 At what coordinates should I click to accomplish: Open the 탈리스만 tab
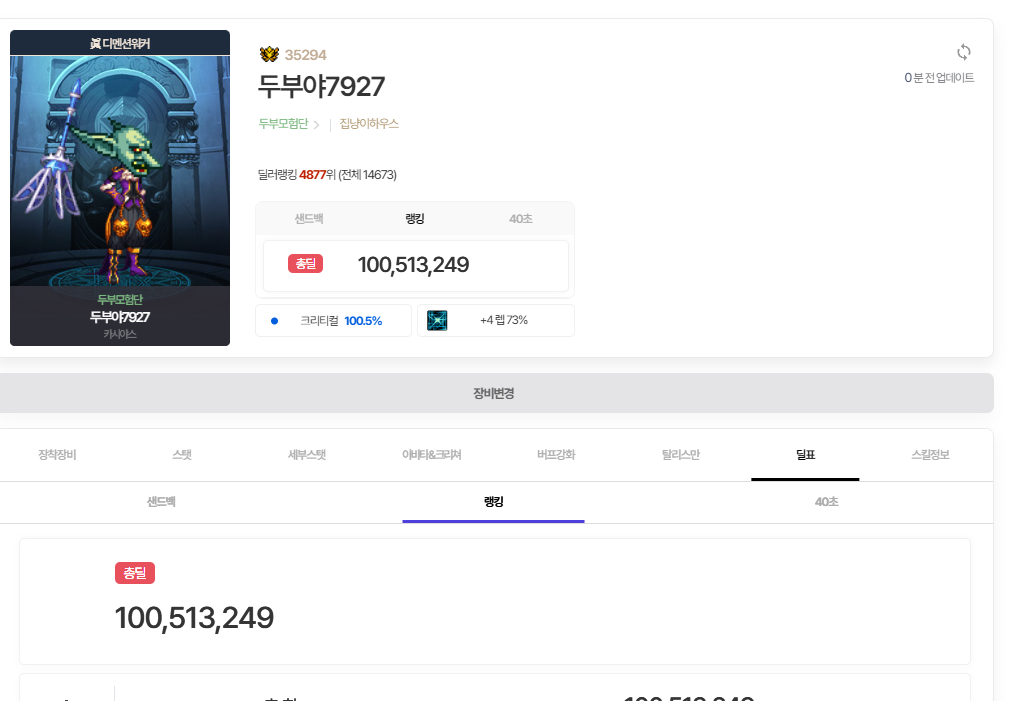pyautogui.click(x=680, y=455)
